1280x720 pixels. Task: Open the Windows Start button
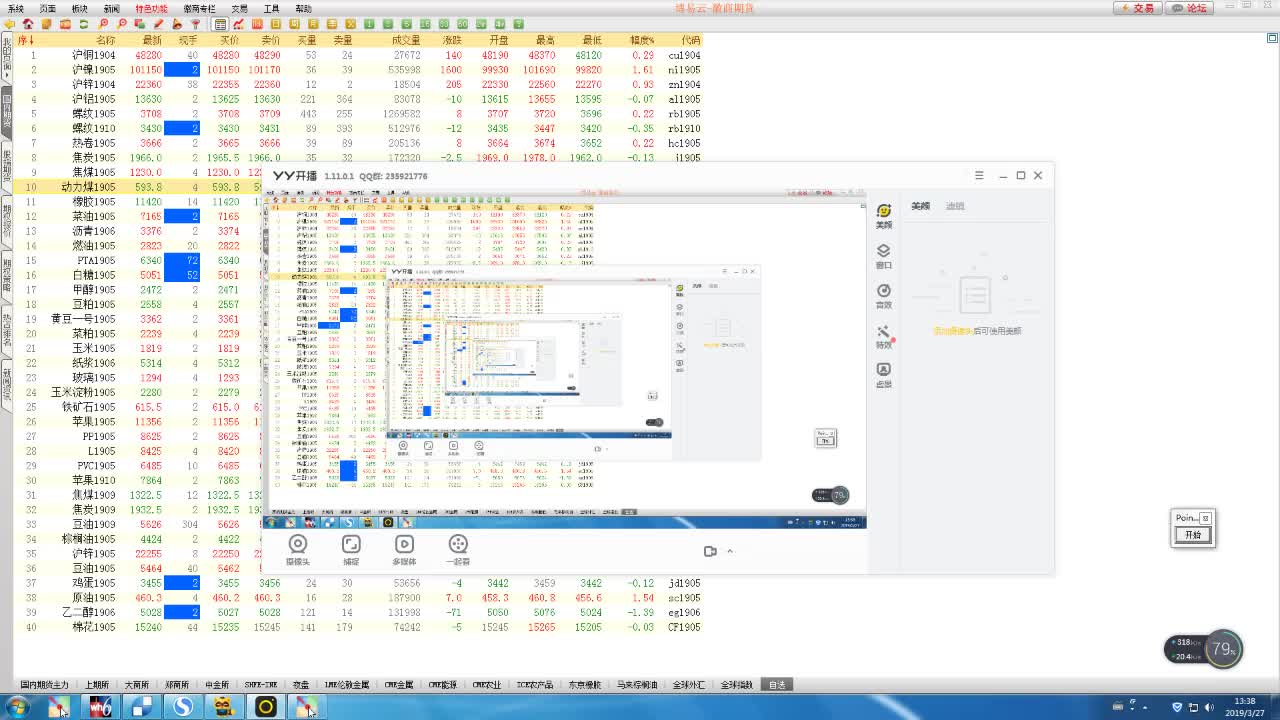coord(17,707)
